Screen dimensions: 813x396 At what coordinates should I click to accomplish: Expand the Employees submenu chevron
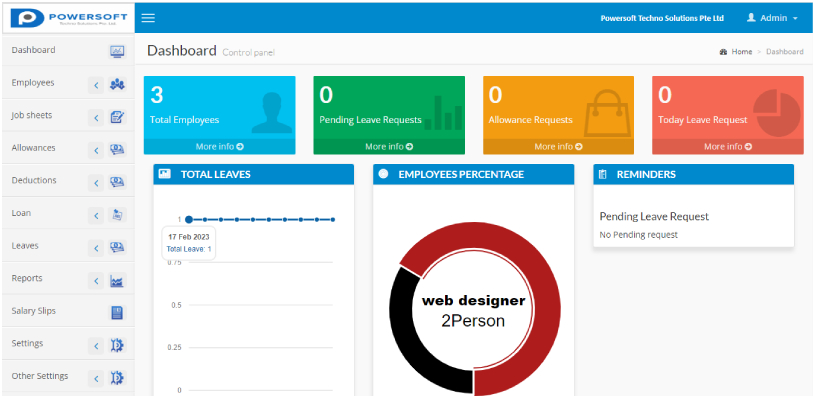pos(96,84)
